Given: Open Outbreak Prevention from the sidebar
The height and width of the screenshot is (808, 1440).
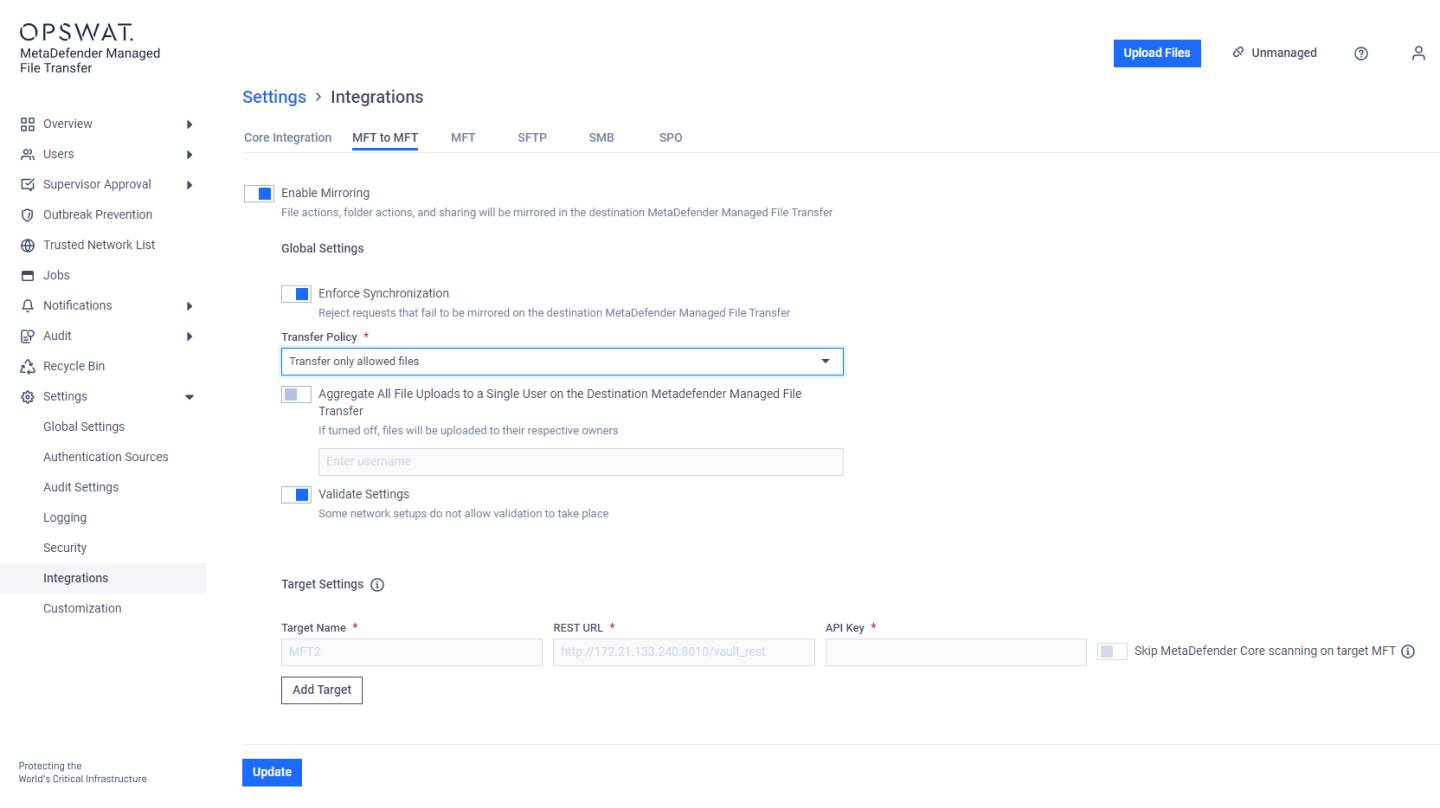Looking at the screenshot, I should pyautogui.click(x=99, y=214).
